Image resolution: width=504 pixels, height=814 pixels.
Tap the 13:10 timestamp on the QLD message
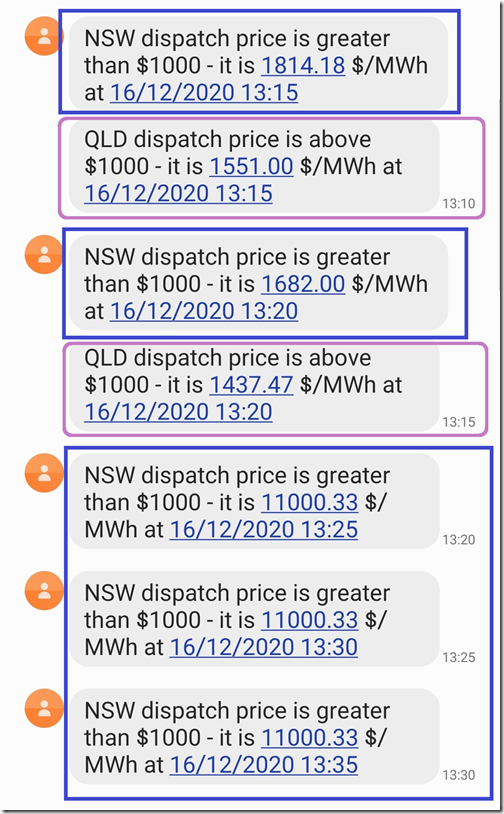pos(459,204)
